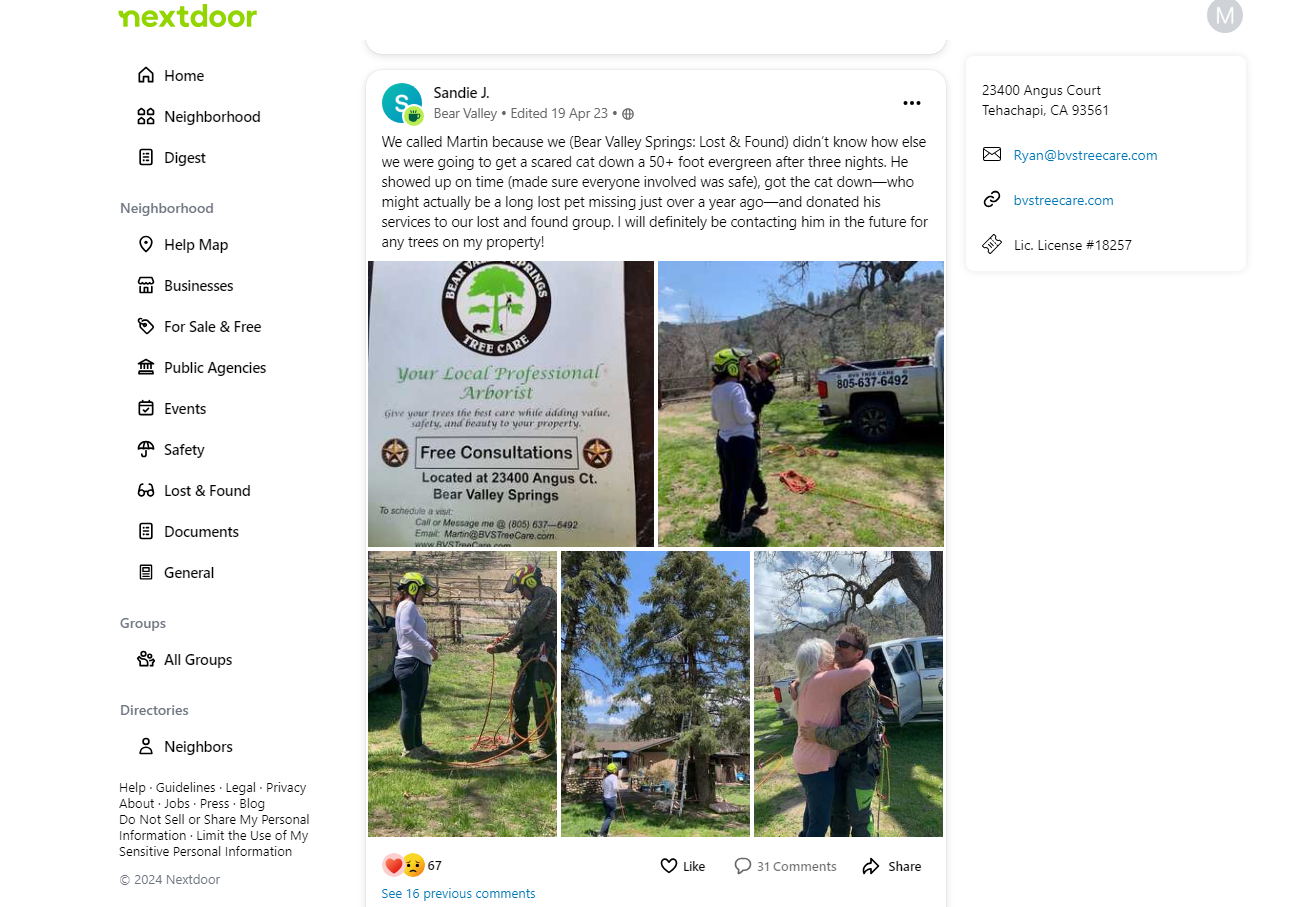Select the Businesses storefront icon
1293x907 pixels.
(146, 285)
